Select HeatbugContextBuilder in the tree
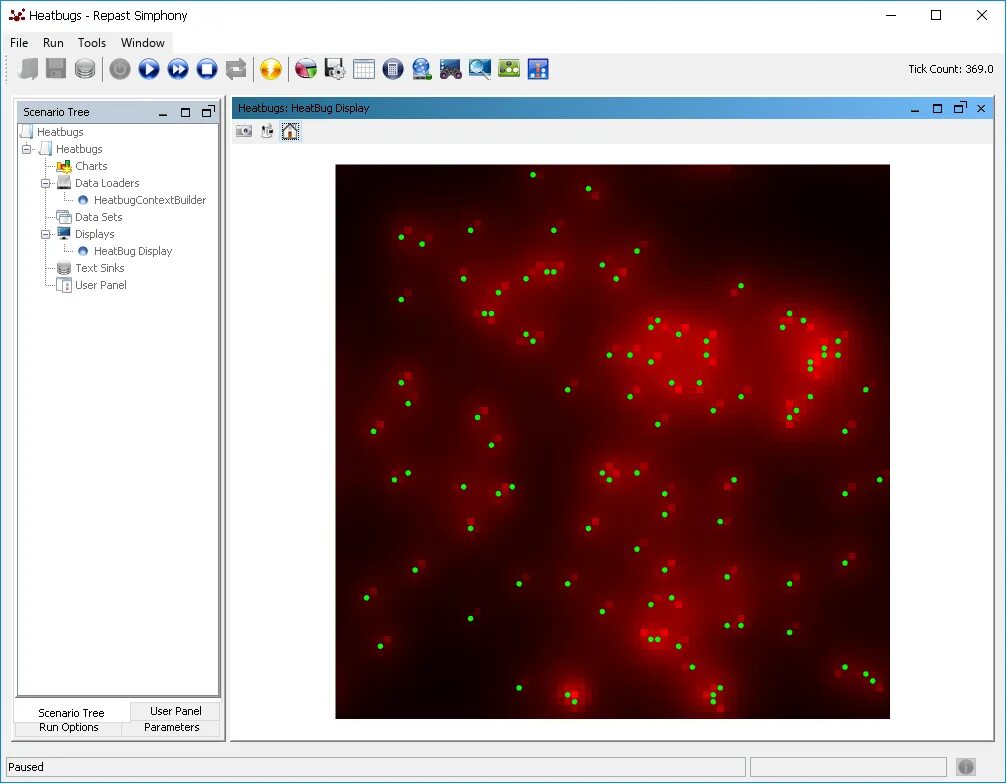This screenshot has width=1007, height=784. click(150, 200)
